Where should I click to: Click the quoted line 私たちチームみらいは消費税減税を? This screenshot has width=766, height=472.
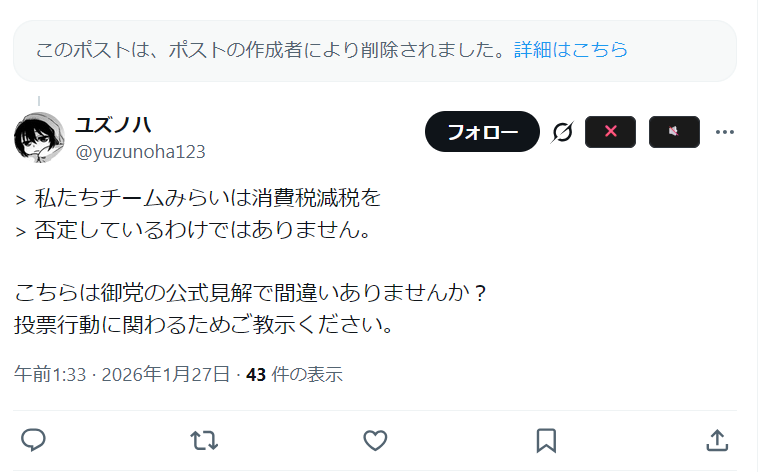point(207,198)
